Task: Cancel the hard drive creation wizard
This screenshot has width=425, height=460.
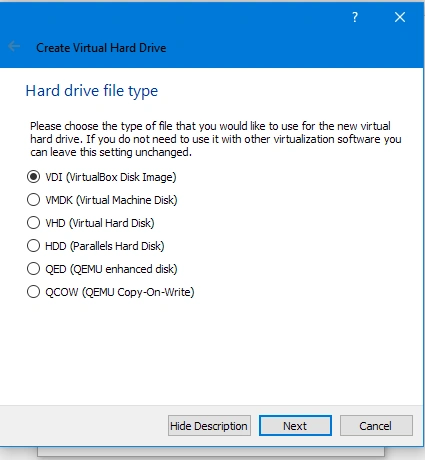Action: pyautogui.click(x=376, y=426)
